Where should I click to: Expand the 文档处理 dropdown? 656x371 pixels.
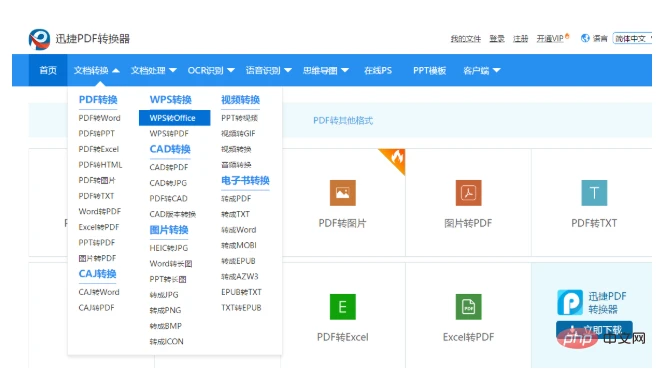coord(154,70)
